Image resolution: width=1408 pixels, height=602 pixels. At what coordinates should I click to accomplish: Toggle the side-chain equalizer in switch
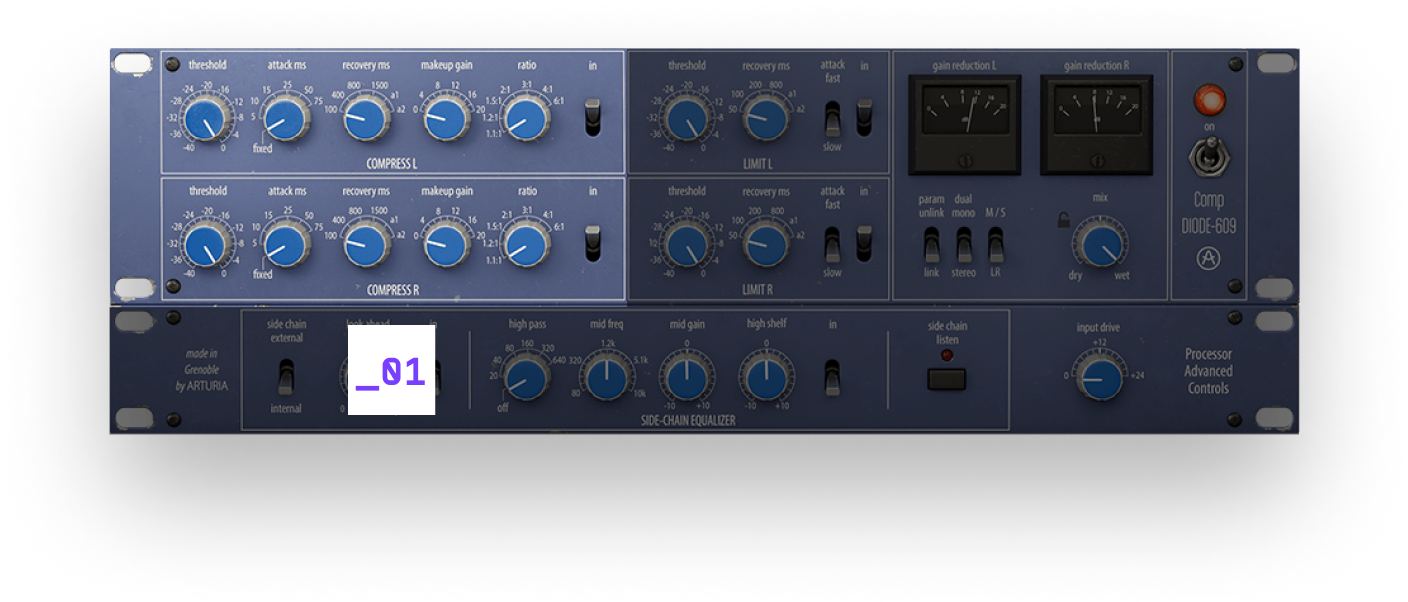click(832, 377)
